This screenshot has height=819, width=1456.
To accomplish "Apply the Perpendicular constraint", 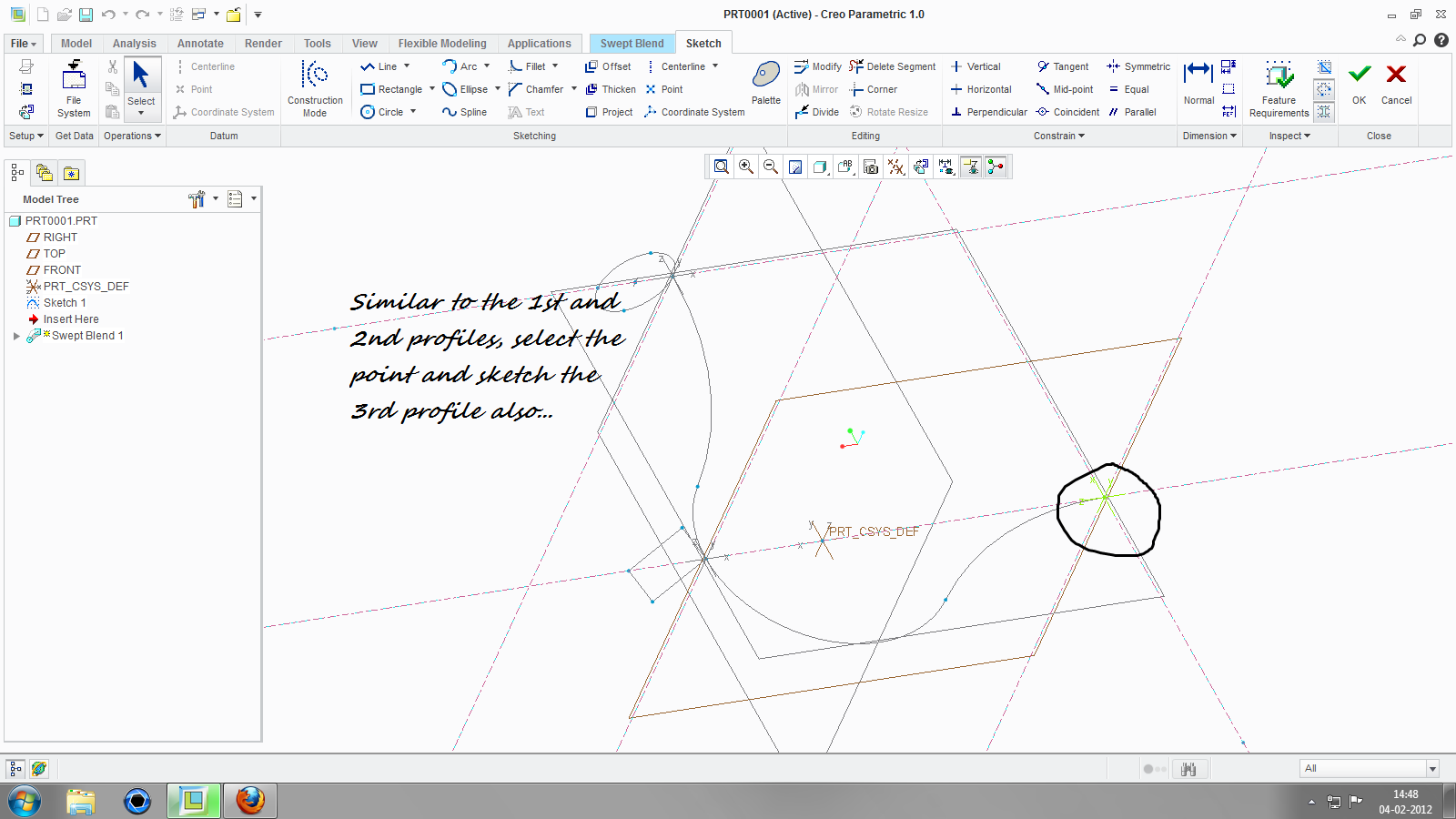I will 989,112.
